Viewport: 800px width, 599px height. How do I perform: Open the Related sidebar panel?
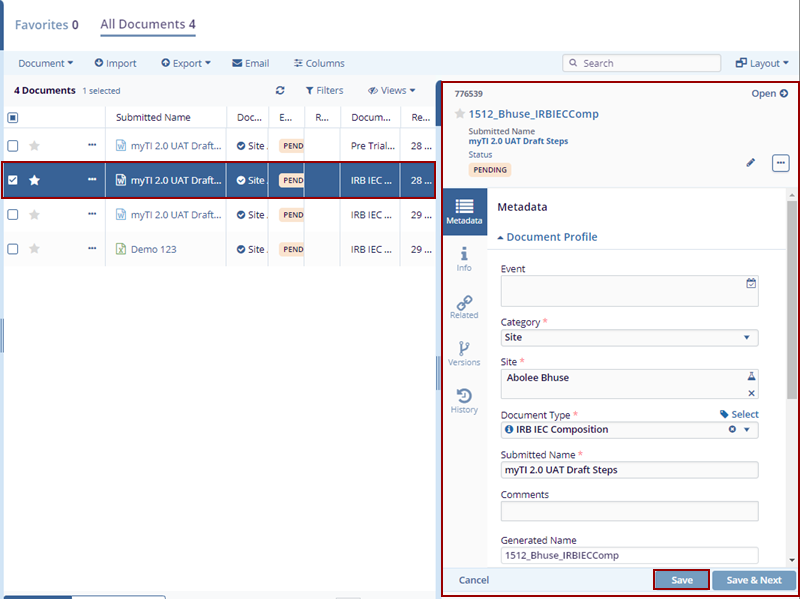464,307
